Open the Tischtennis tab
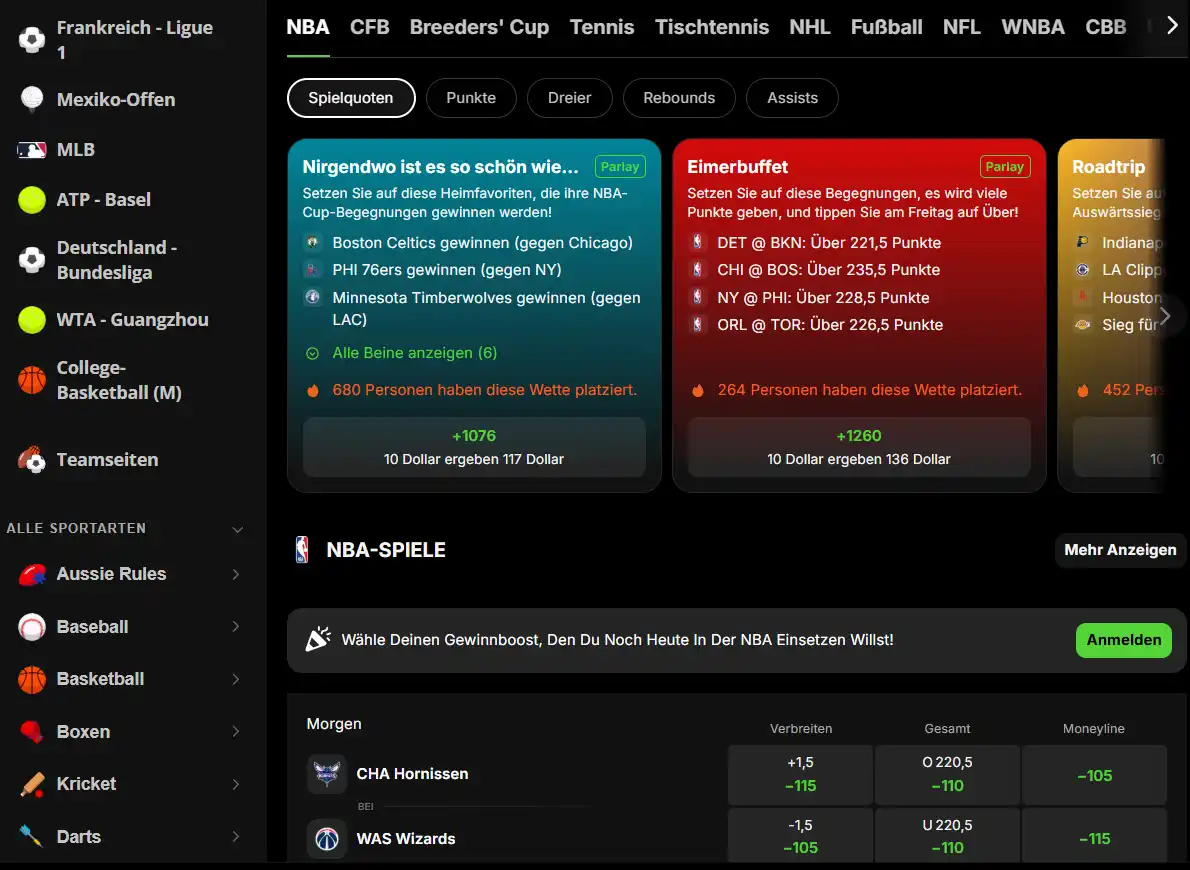The width and height of the screenshot is (1190, 870). [712, 27]
